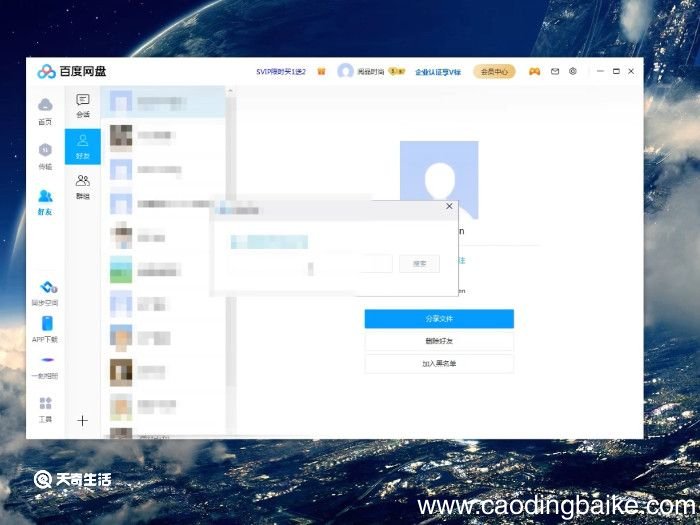Switch to the 会话 conversations tab
The width and height of the screenshot is (700, 525).
point(83,106)
